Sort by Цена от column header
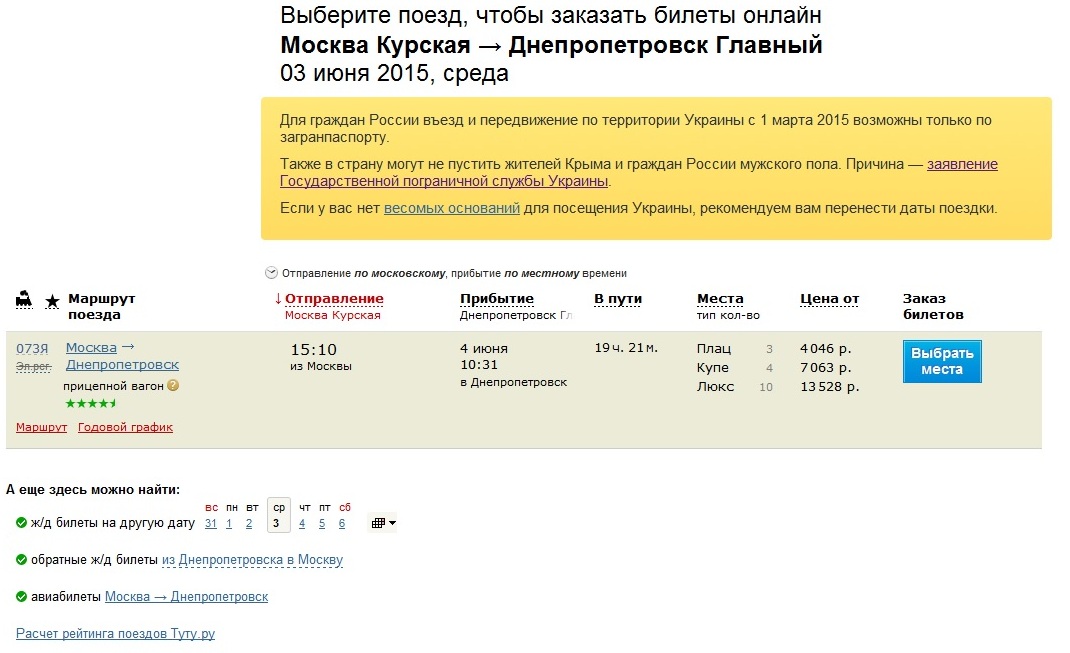This screenshot has width=1070, height=653. tap(829, 299)
